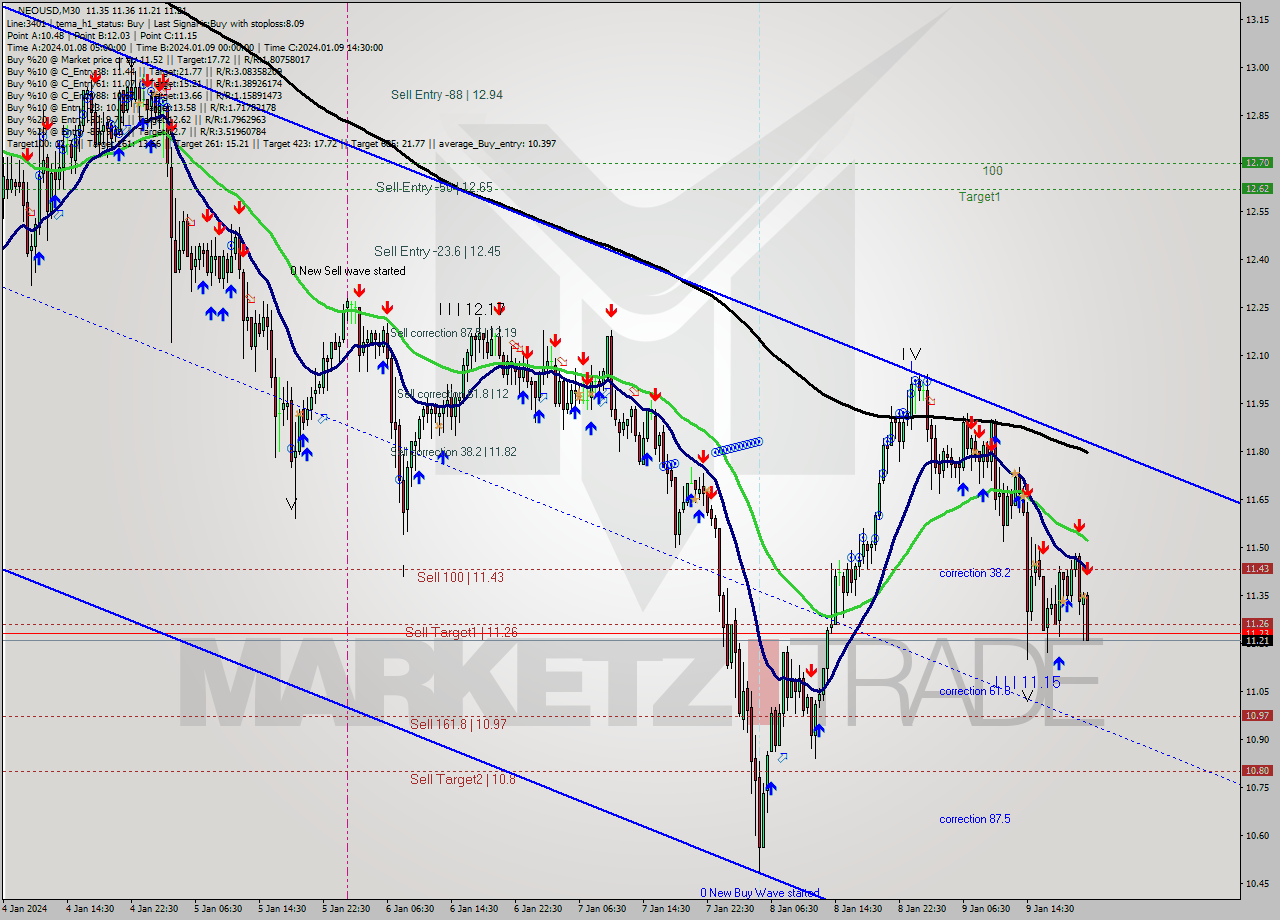Click the '5 Jan 22:30' time axis label

point(345,909)
